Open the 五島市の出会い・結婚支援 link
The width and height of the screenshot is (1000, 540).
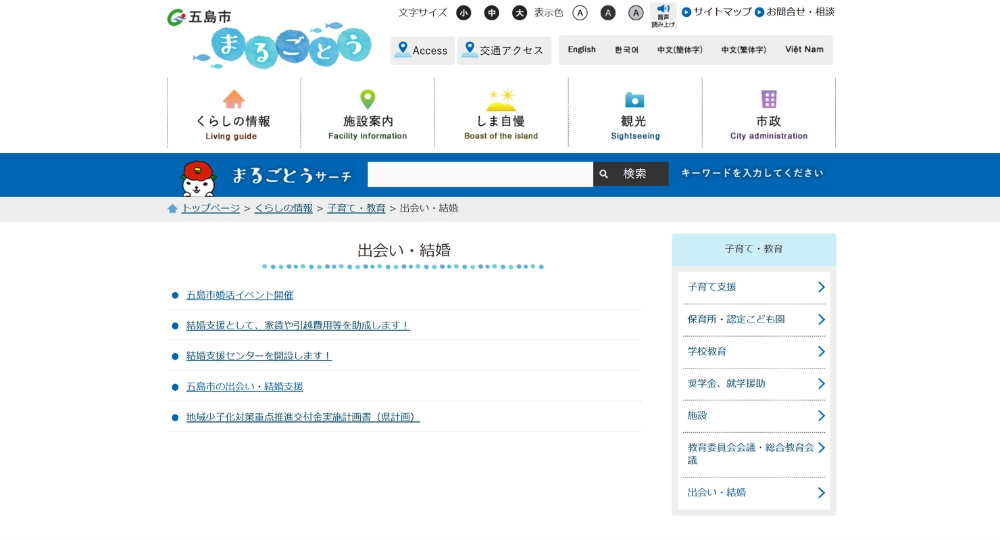point(244,386)
